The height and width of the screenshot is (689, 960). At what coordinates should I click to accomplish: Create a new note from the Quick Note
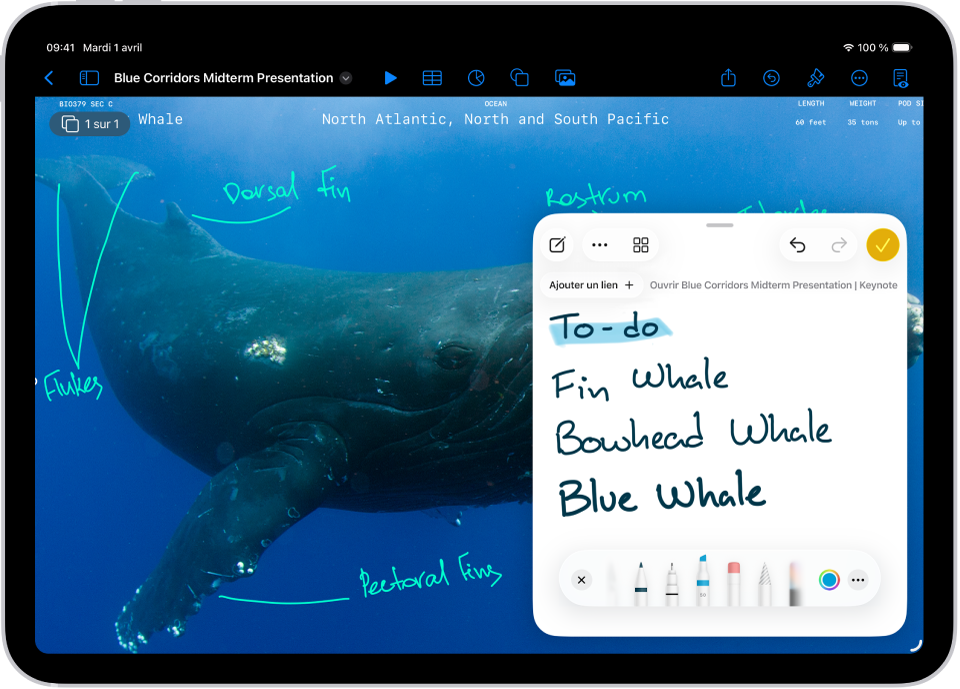coord(557,244)
